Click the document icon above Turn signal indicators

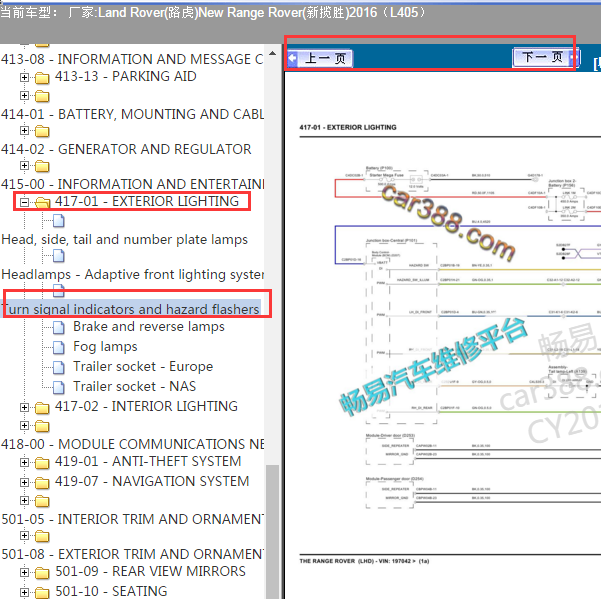(x=59, y=291)
